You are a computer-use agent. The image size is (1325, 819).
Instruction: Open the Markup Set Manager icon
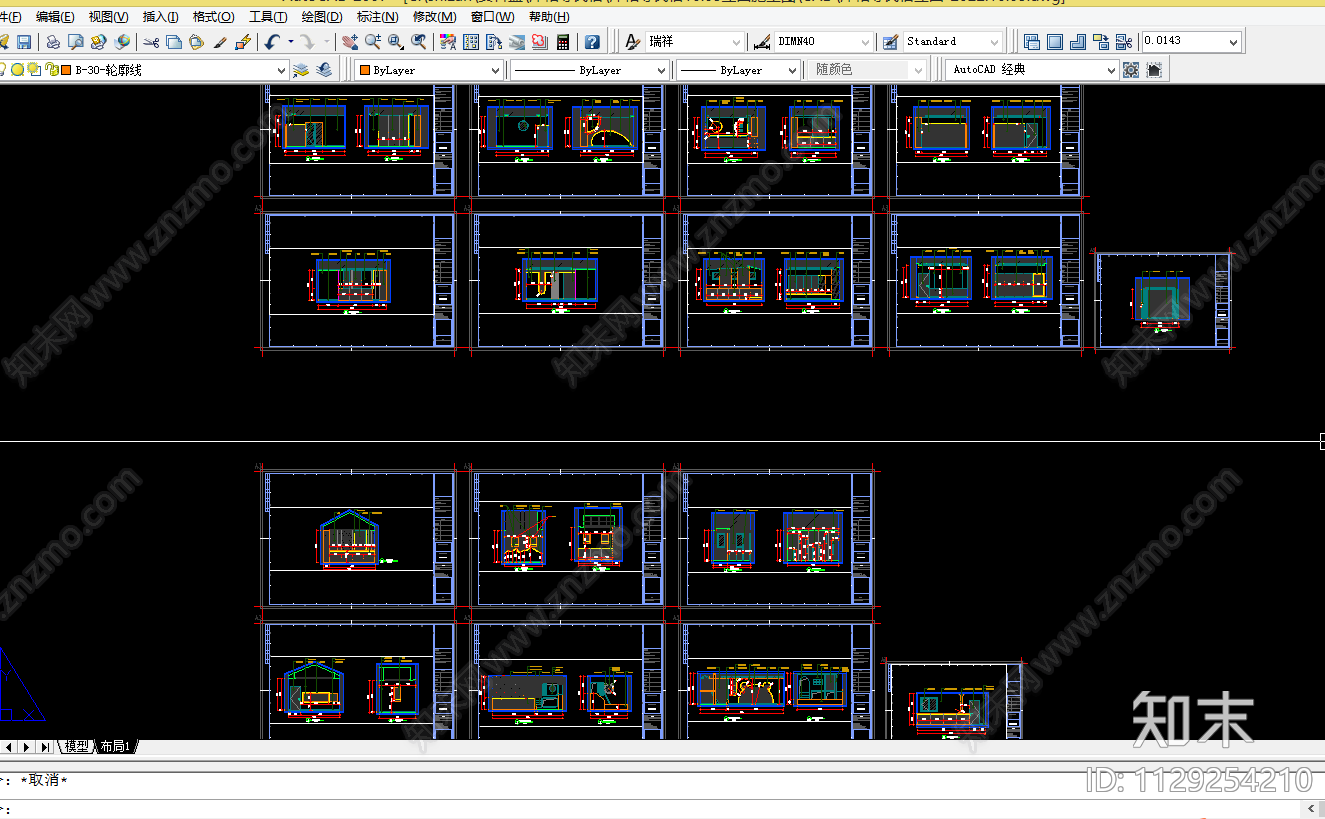tap(539, 42)
